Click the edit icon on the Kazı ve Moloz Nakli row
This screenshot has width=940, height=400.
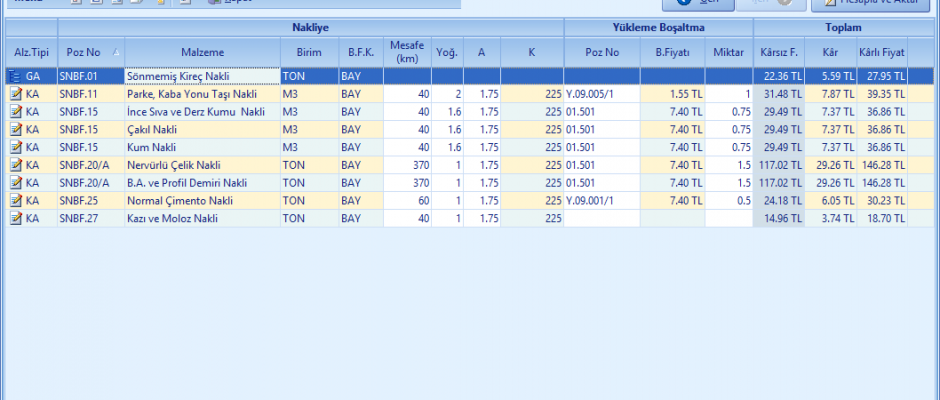15,219
